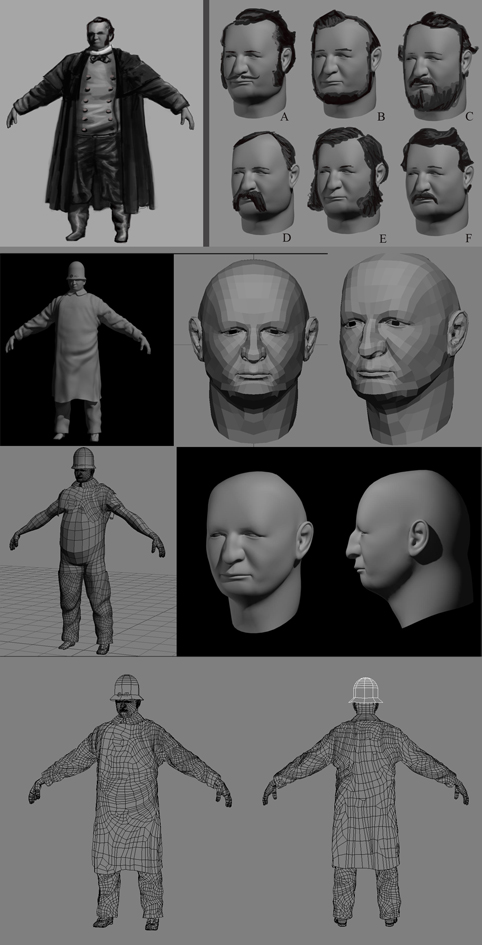The height and width of the screenshot is (945, 482).
Task: Select head variation labeled F
Action: pyautogui.click(x=438, y=181)
